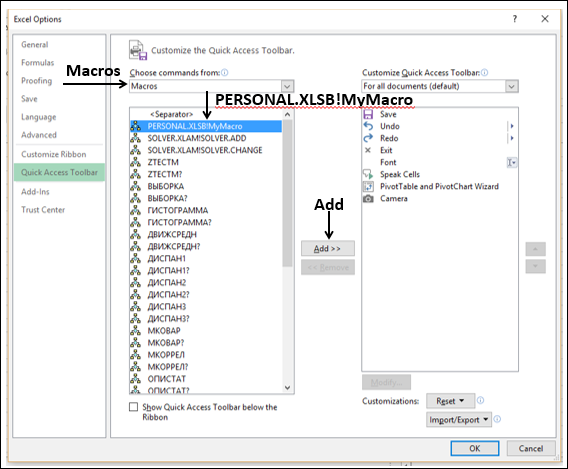Open the Trust Center category
Screen dimensions: 568x469
[43, 210]
